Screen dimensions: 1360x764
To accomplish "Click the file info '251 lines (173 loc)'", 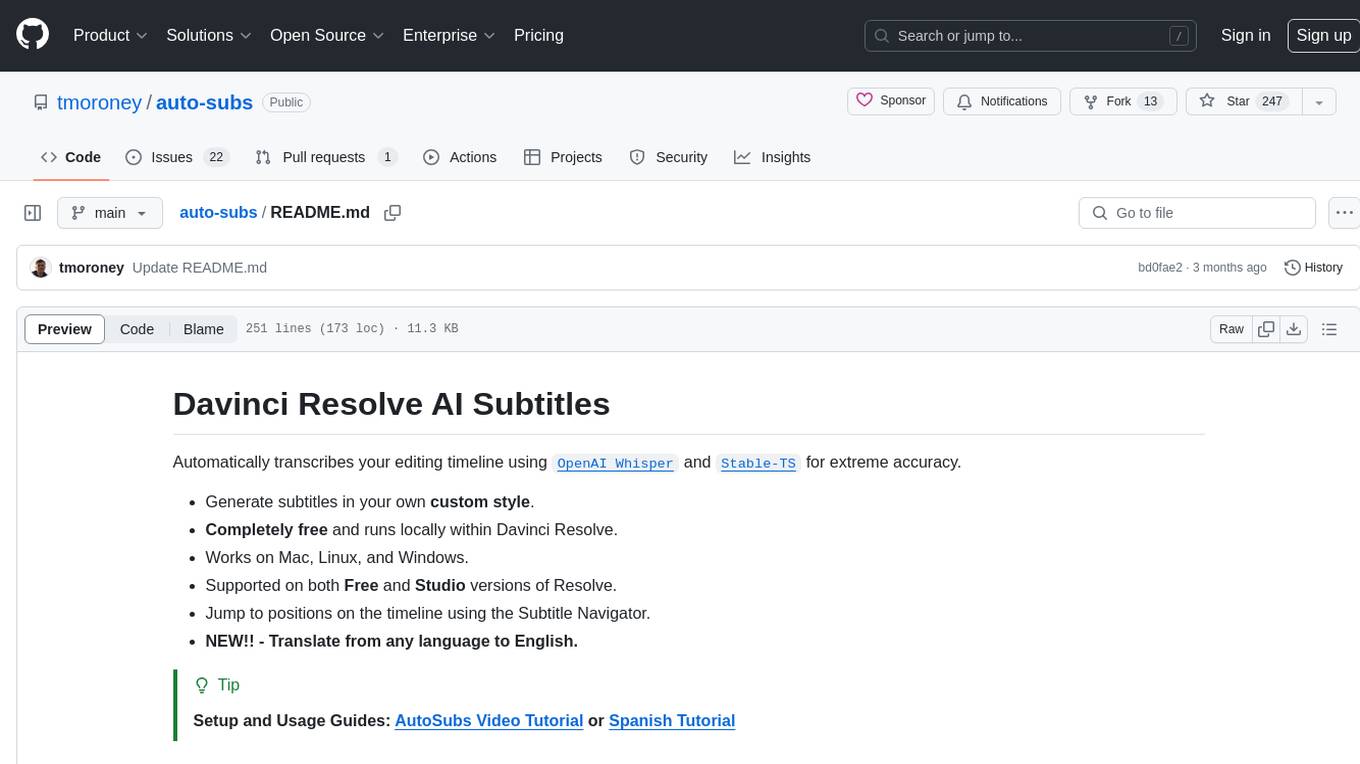I will pyautogui.click(x=315, y=329).
